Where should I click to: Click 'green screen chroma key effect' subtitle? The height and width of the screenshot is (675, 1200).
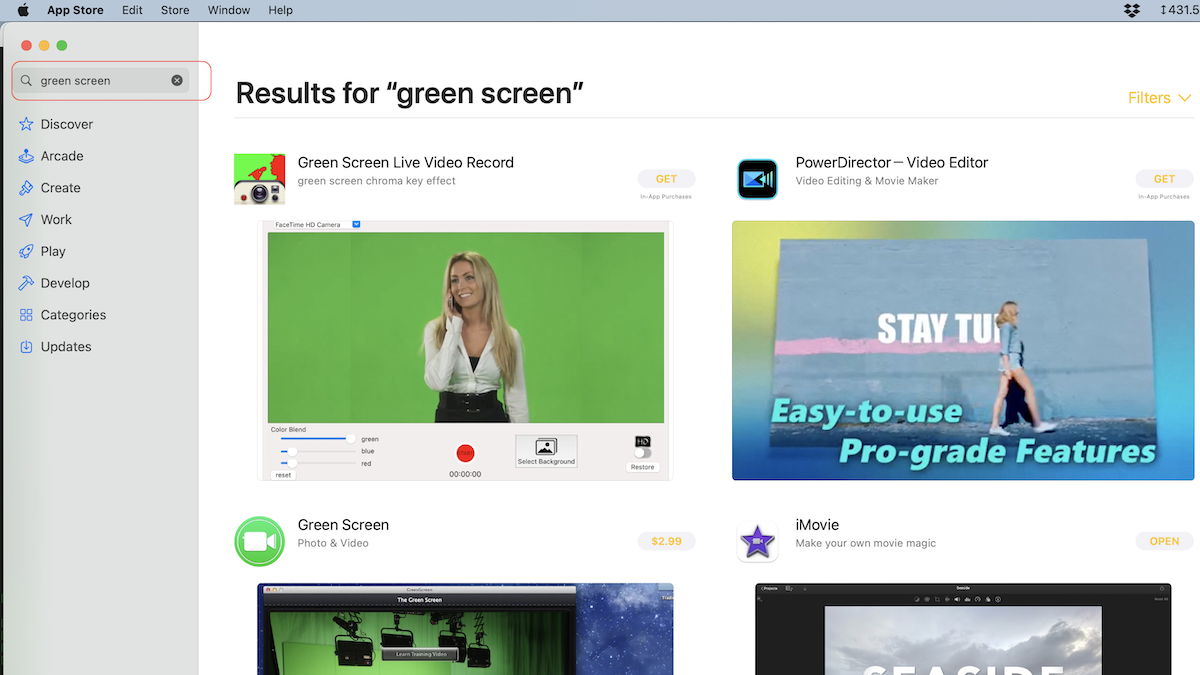(377, 181)
